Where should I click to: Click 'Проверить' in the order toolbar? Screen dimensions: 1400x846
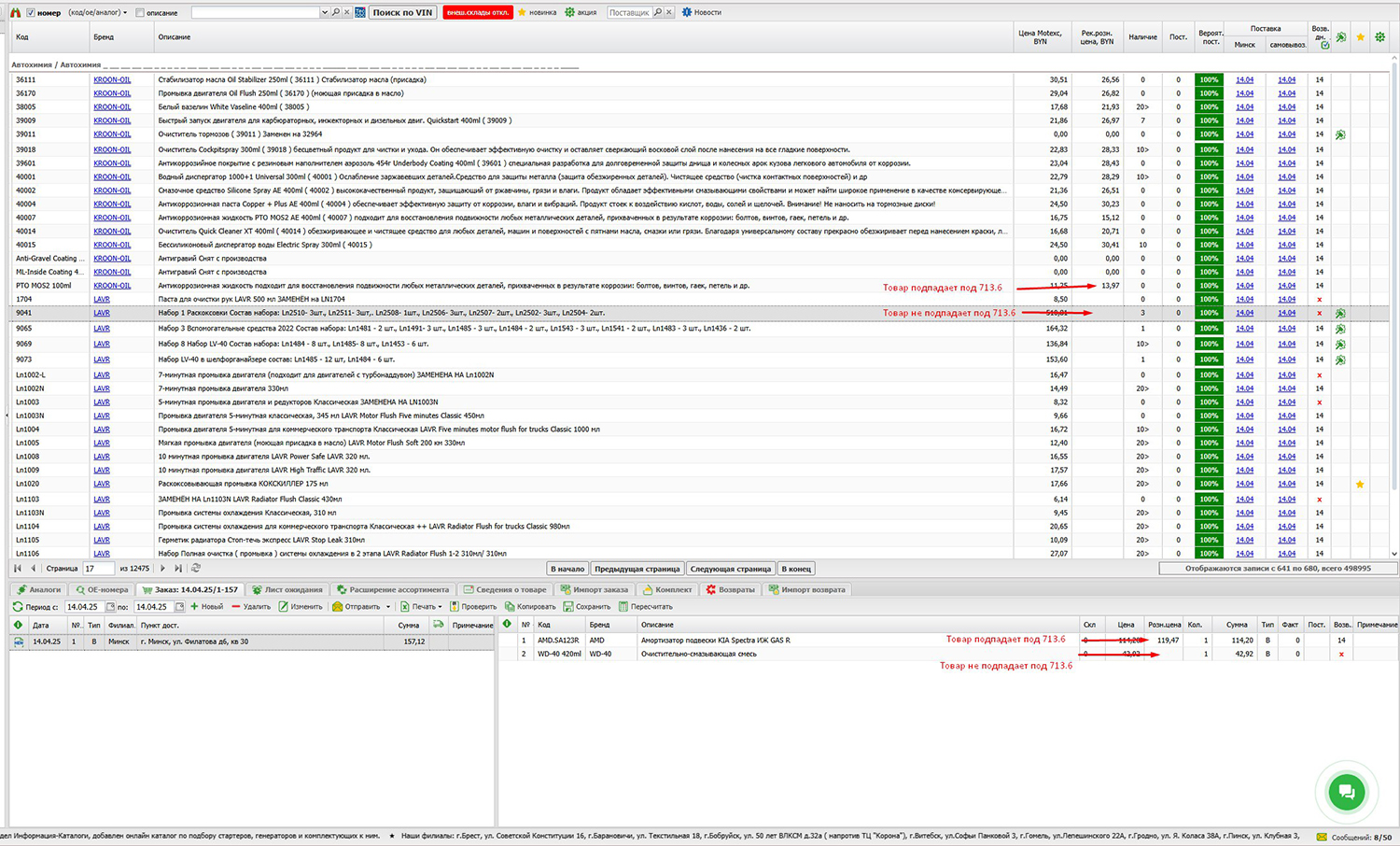[x=473, y=607]
